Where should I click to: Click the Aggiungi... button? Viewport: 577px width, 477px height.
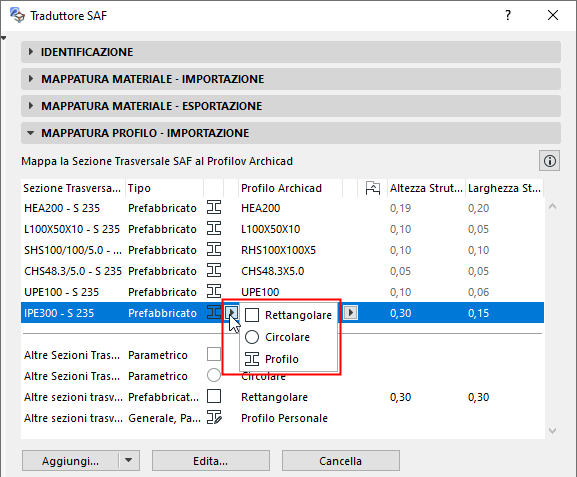click(70, 460)
